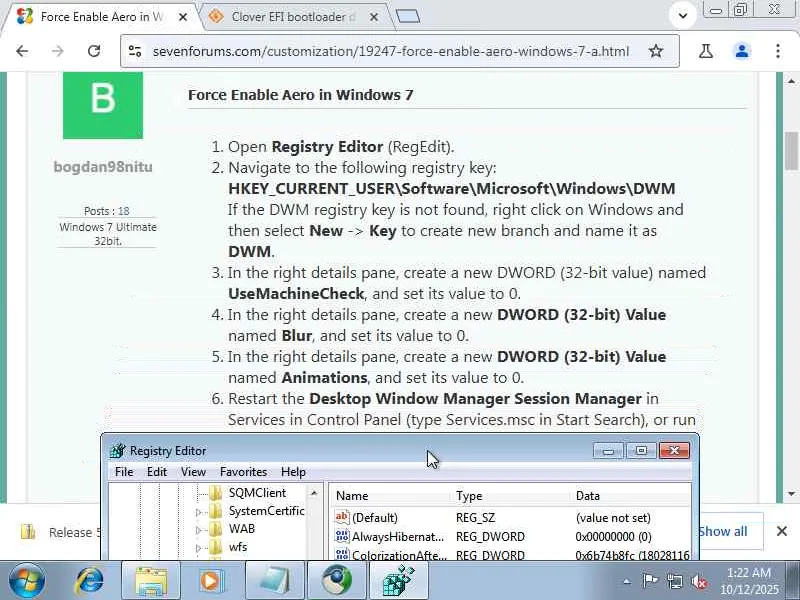Select SystemCertificates key folder

coord(266,511)
